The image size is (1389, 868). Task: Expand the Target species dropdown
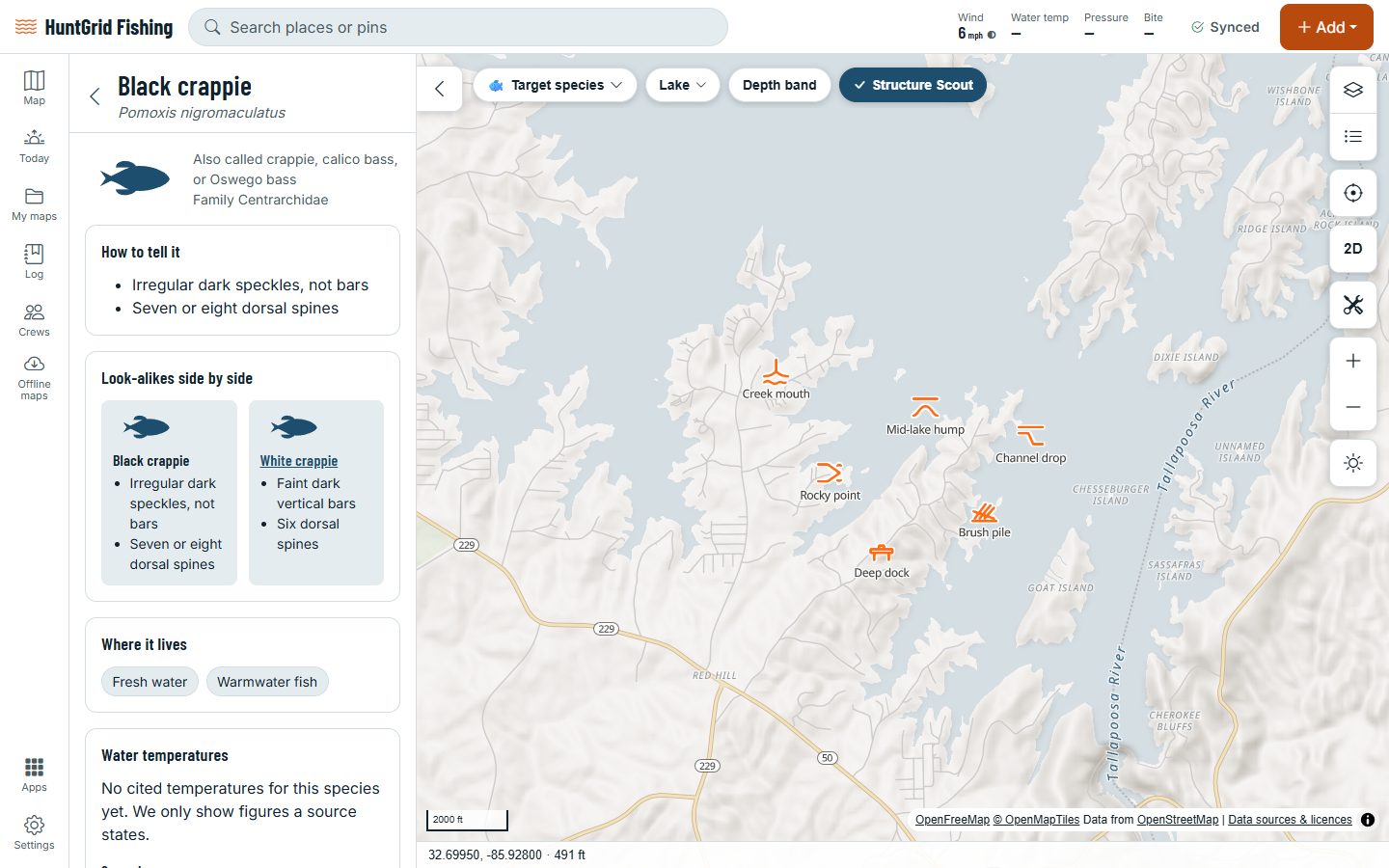[x=555, y=85]
